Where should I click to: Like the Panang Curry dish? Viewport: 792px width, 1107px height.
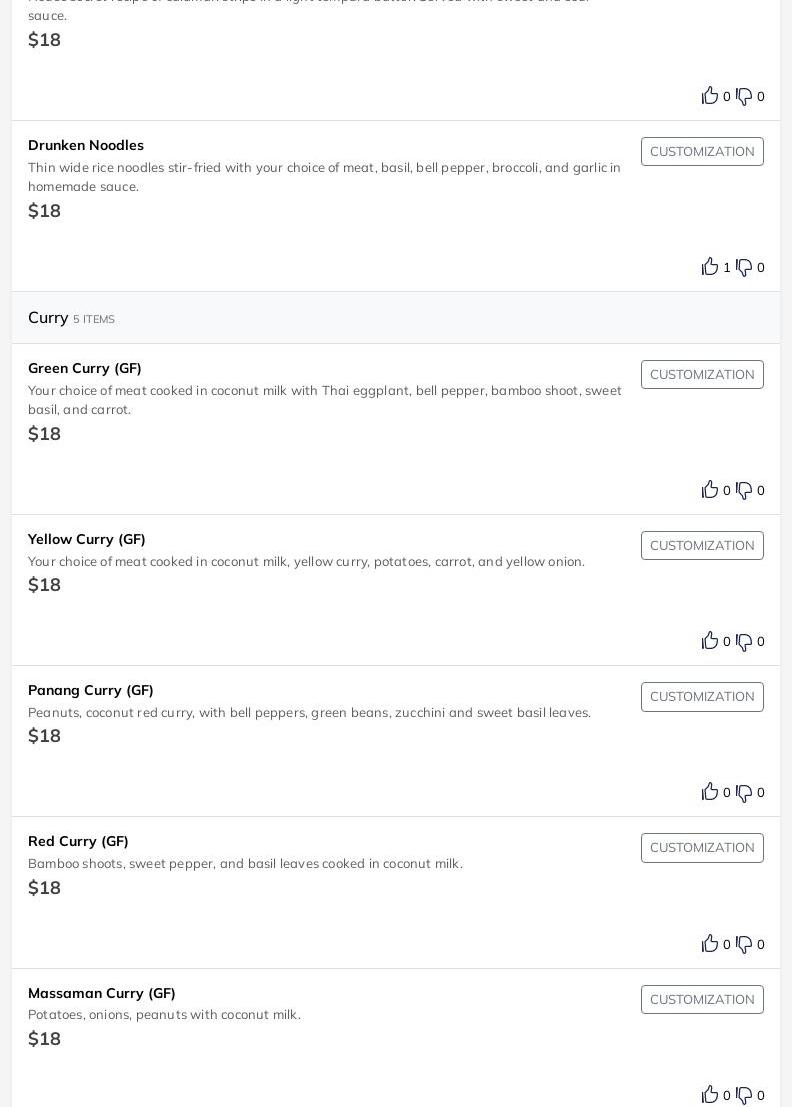click(710, 791)
